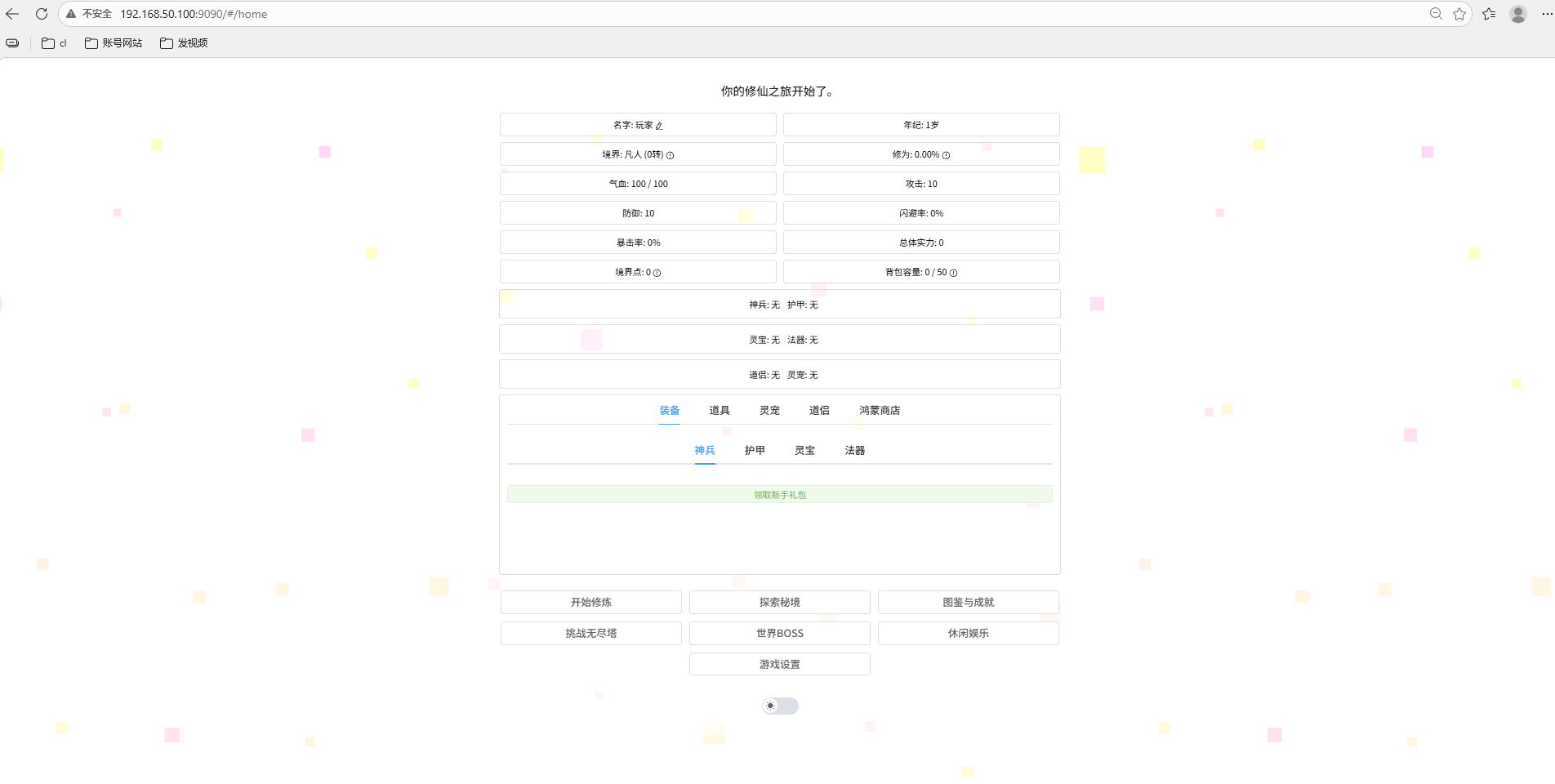Refresh the page with the reload icon
This screenshot has width=1555, height=784.
[x=41, y=14]
